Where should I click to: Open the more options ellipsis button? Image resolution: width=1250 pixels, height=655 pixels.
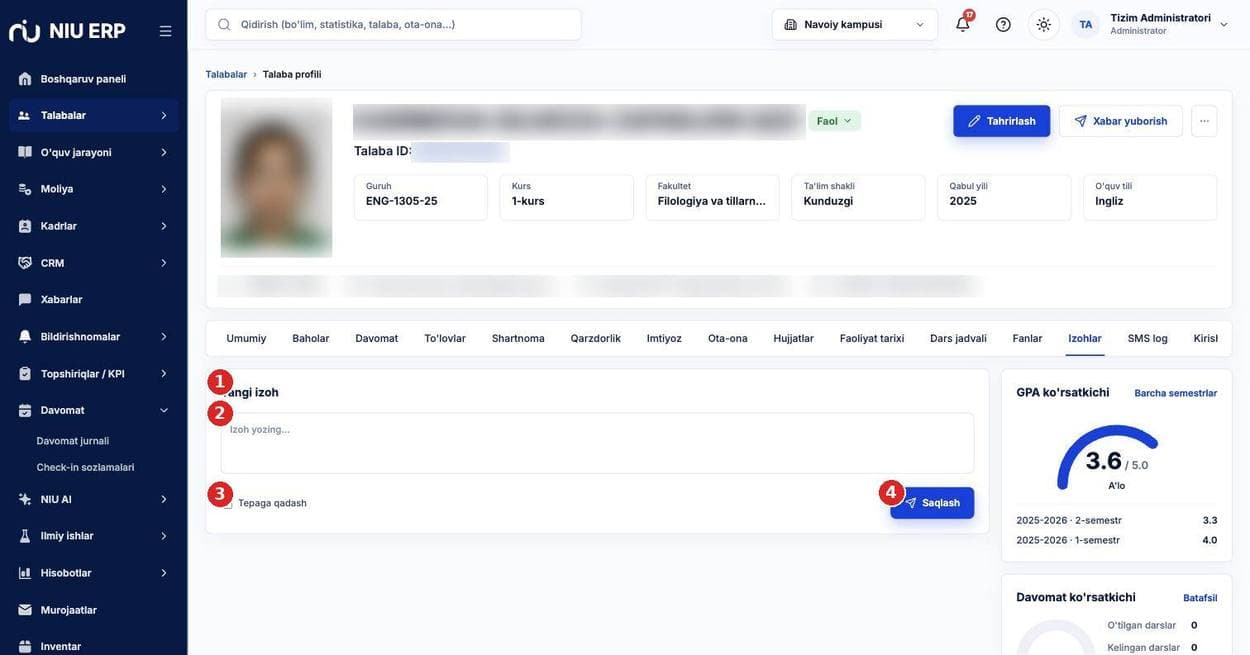coord(1204,121)
